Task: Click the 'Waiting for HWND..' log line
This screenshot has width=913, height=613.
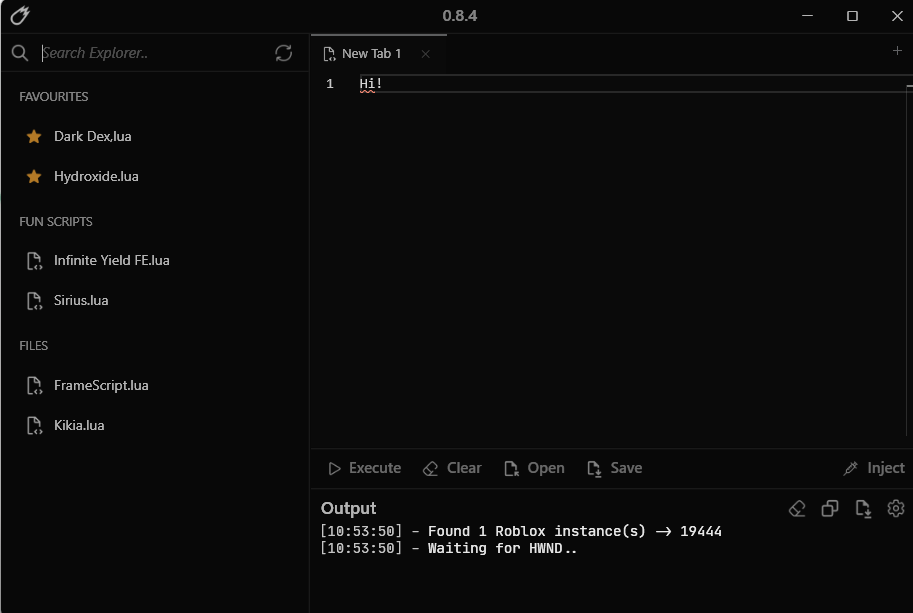Action: tap(449, 548)
